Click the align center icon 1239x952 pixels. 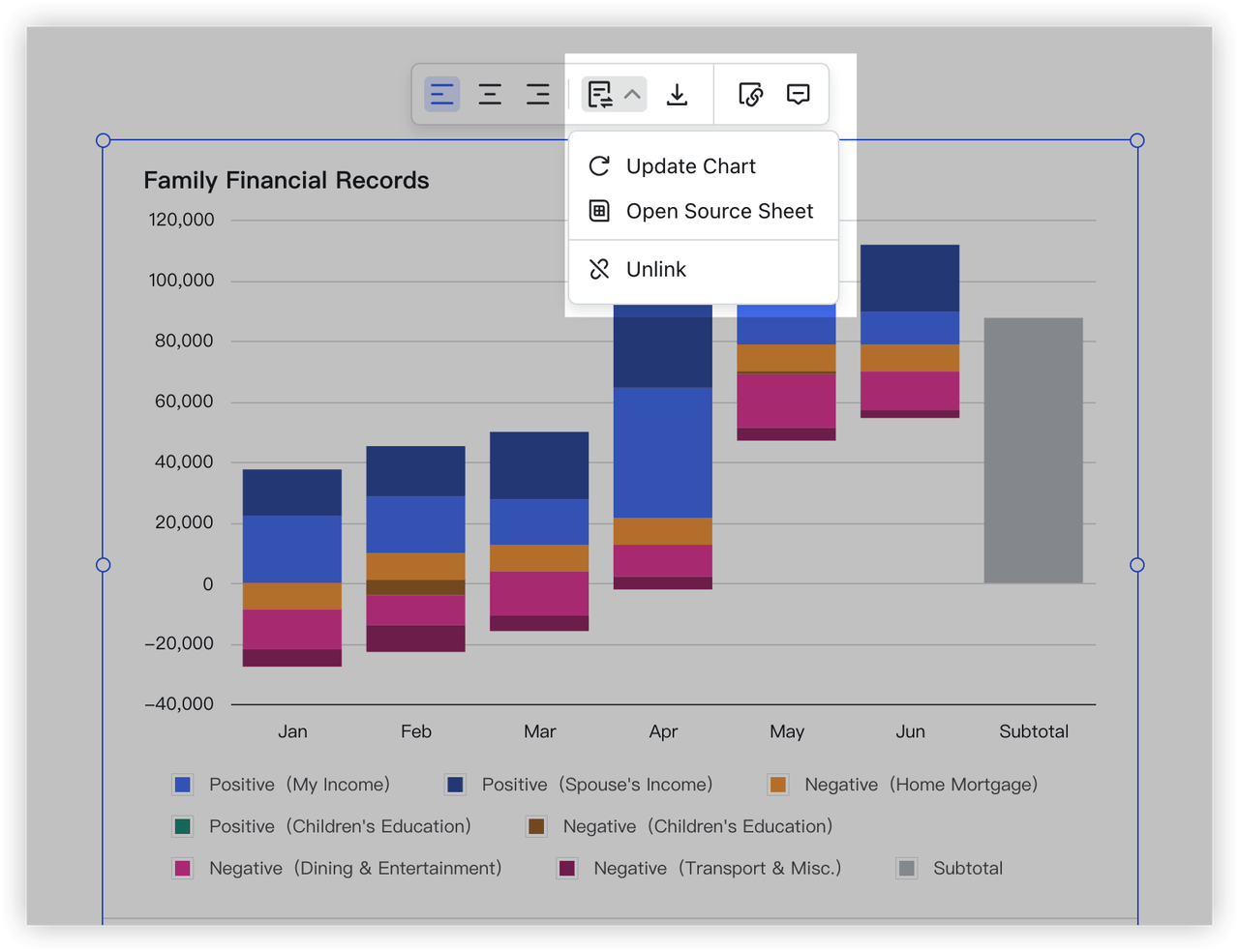(x=490, y=94)
